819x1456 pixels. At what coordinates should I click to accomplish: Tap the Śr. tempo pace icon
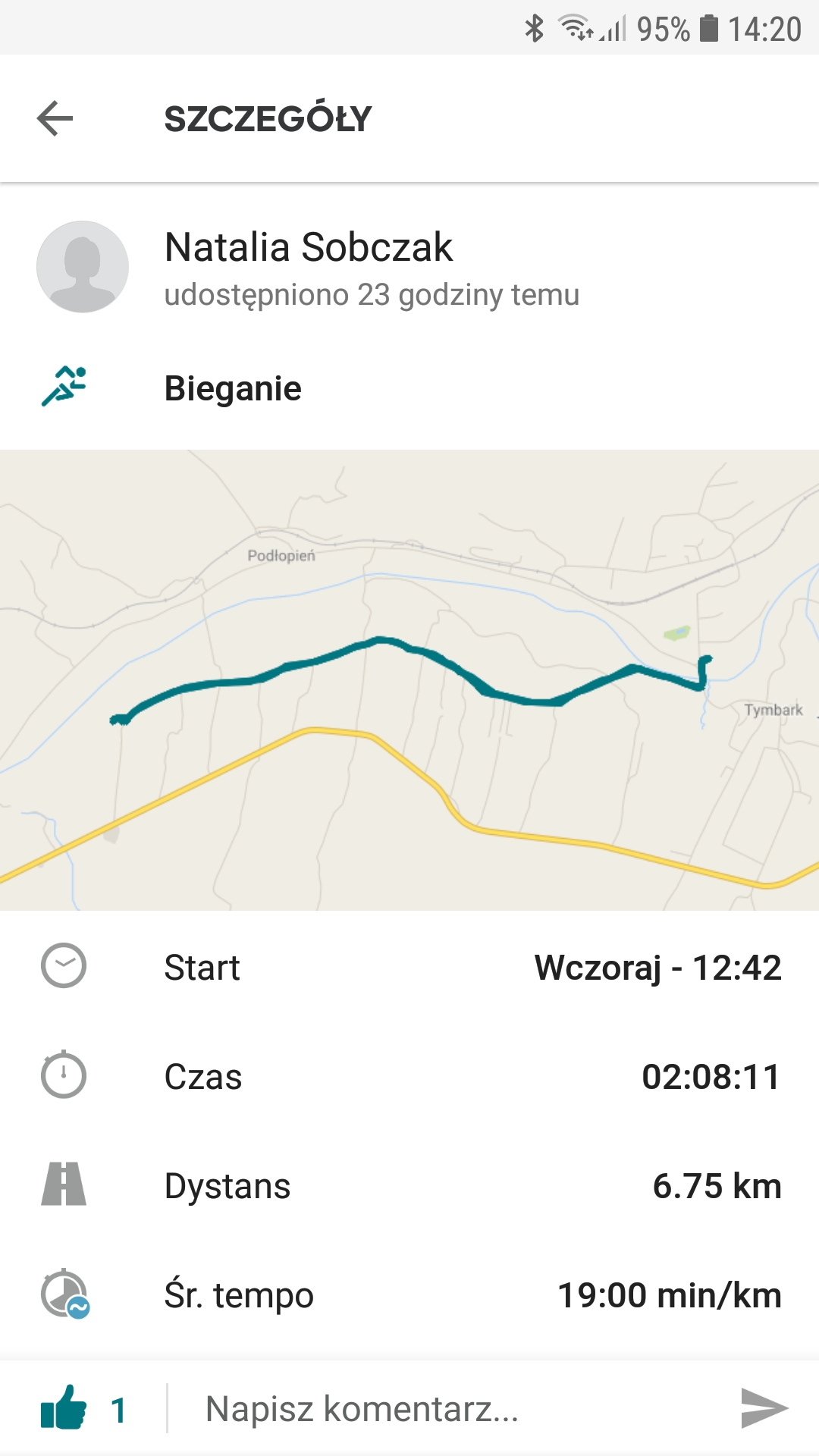click(65, 1294)
